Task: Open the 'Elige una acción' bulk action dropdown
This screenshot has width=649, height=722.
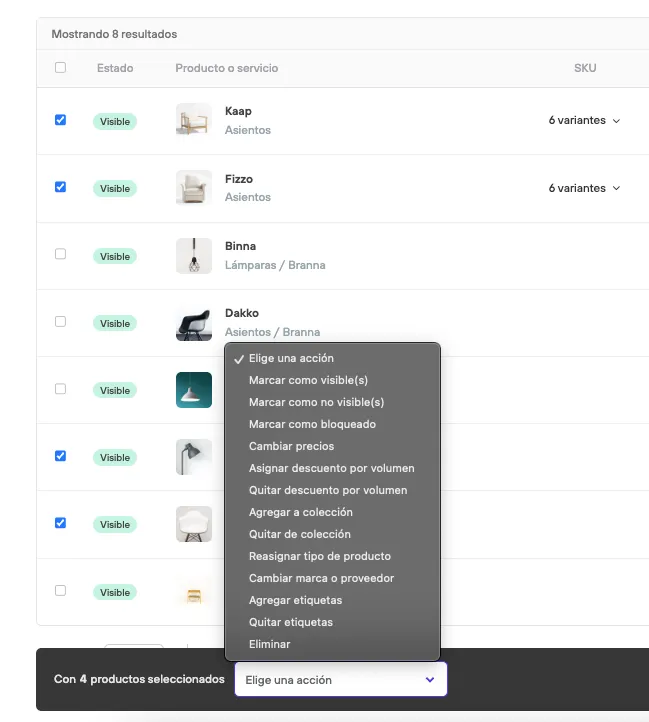Action: point(341,680)
